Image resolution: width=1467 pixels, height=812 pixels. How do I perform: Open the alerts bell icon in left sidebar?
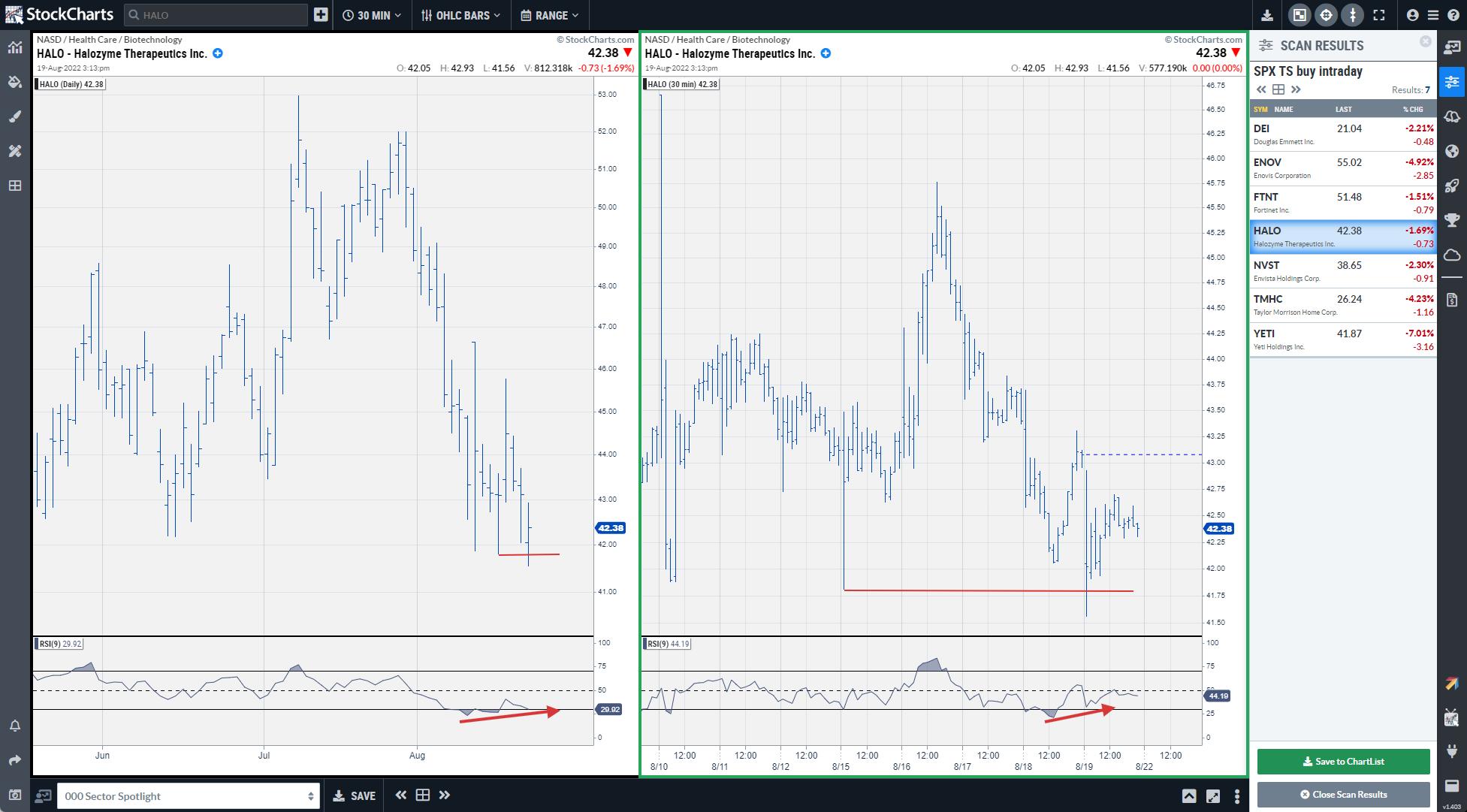[x=15, y=726]
